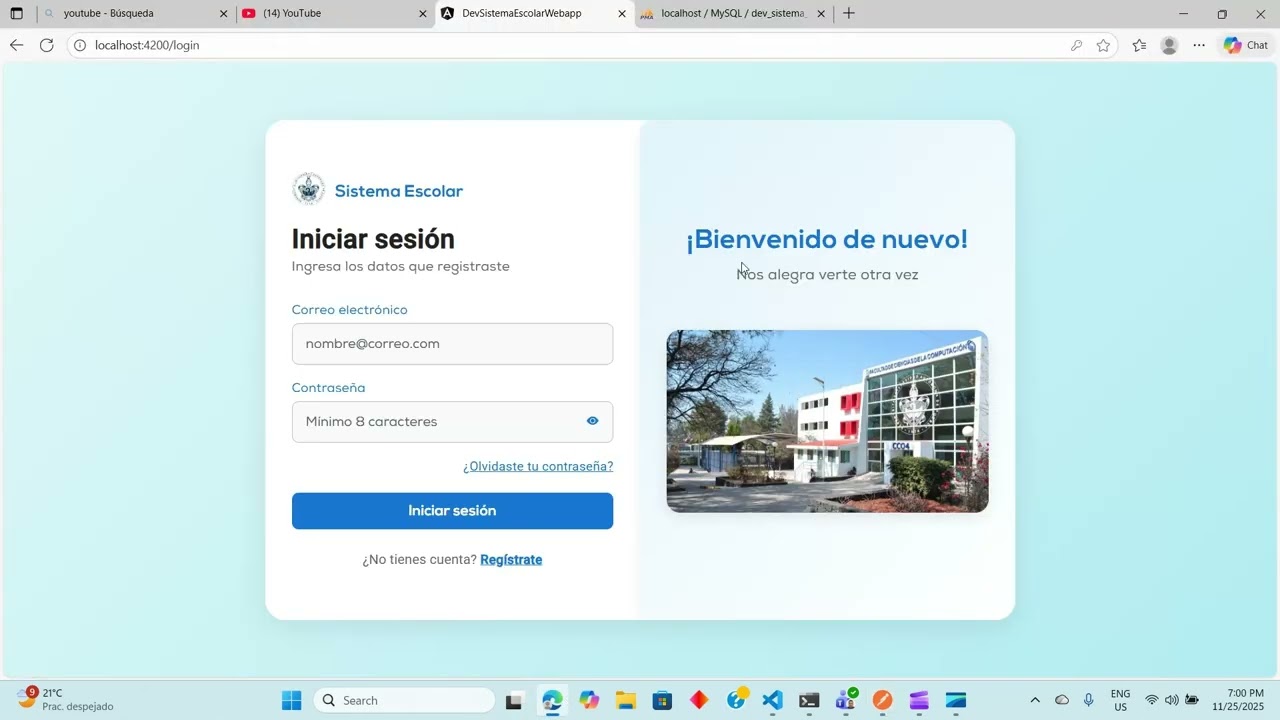Close the (14) YouTube tab
1280x720 pixels.
(x=422, y=14)
